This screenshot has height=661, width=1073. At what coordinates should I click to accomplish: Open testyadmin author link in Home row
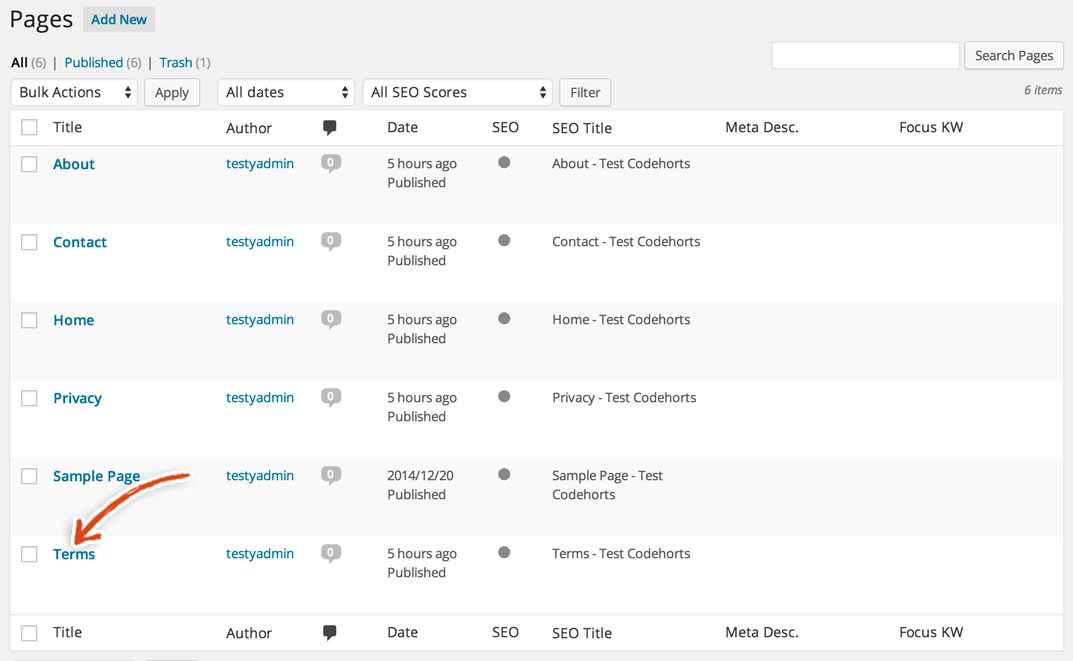260,320
